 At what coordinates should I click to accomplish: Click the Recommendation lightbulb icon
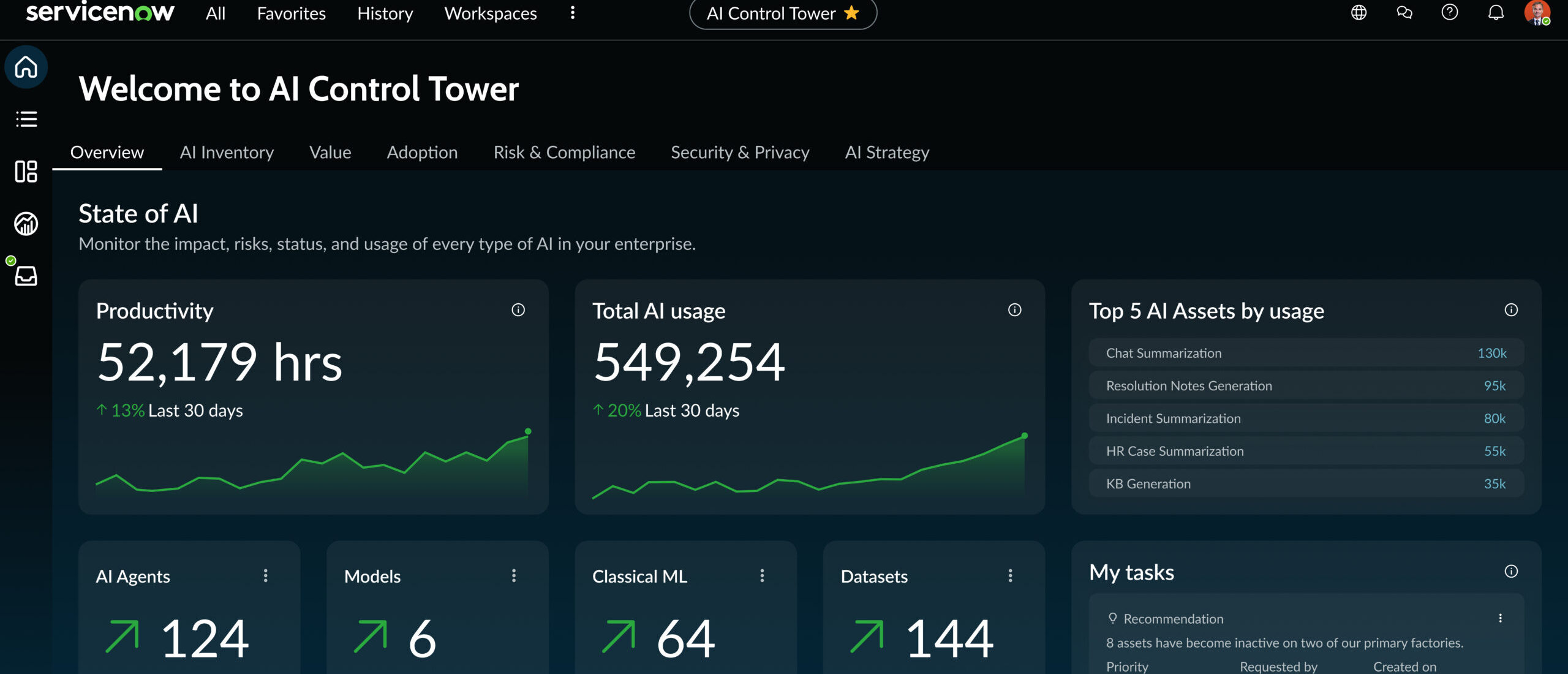1112,618
